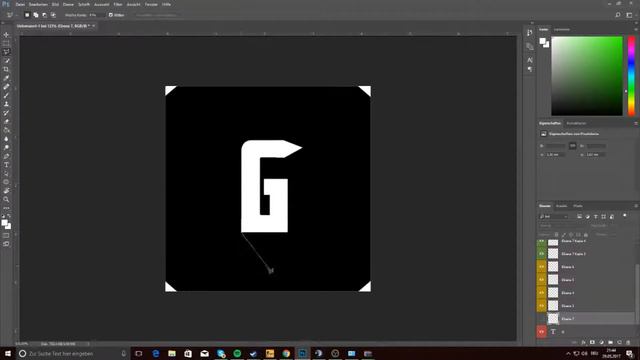This screenshot has height=360, width=640.
Task: Select the Eyedropper tool
Action: [x=6, y=78]
